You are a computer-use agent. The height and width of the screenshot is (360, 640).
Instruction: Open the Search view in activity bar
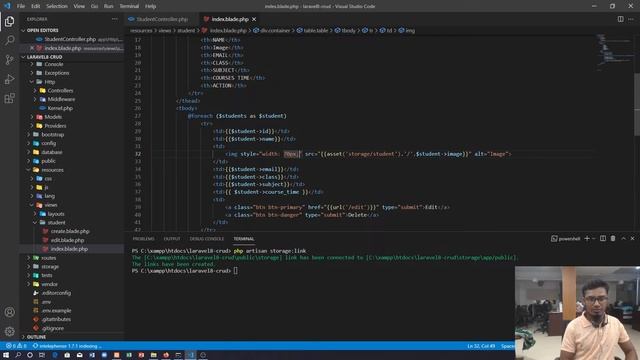coord(9,40)
